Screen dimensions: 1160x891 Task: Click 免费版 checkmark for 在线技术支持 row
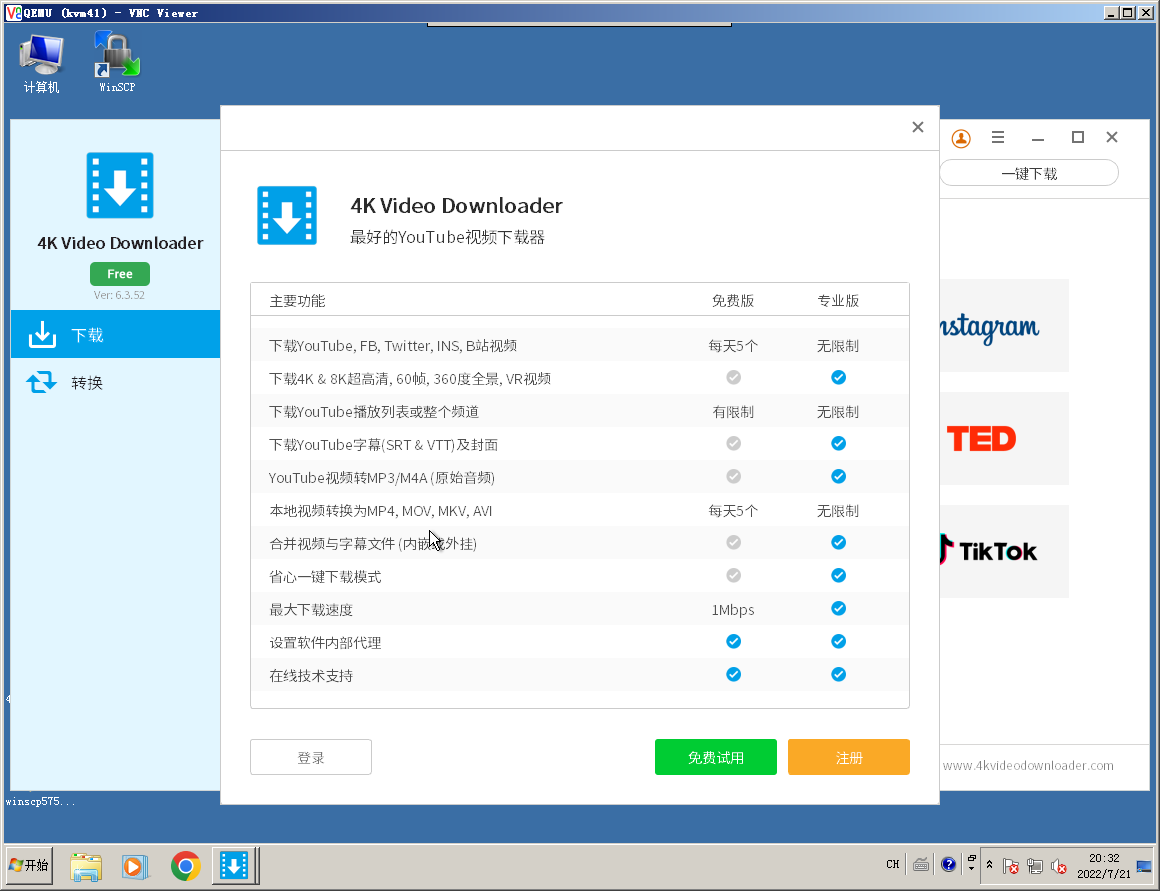pos(733,674)
